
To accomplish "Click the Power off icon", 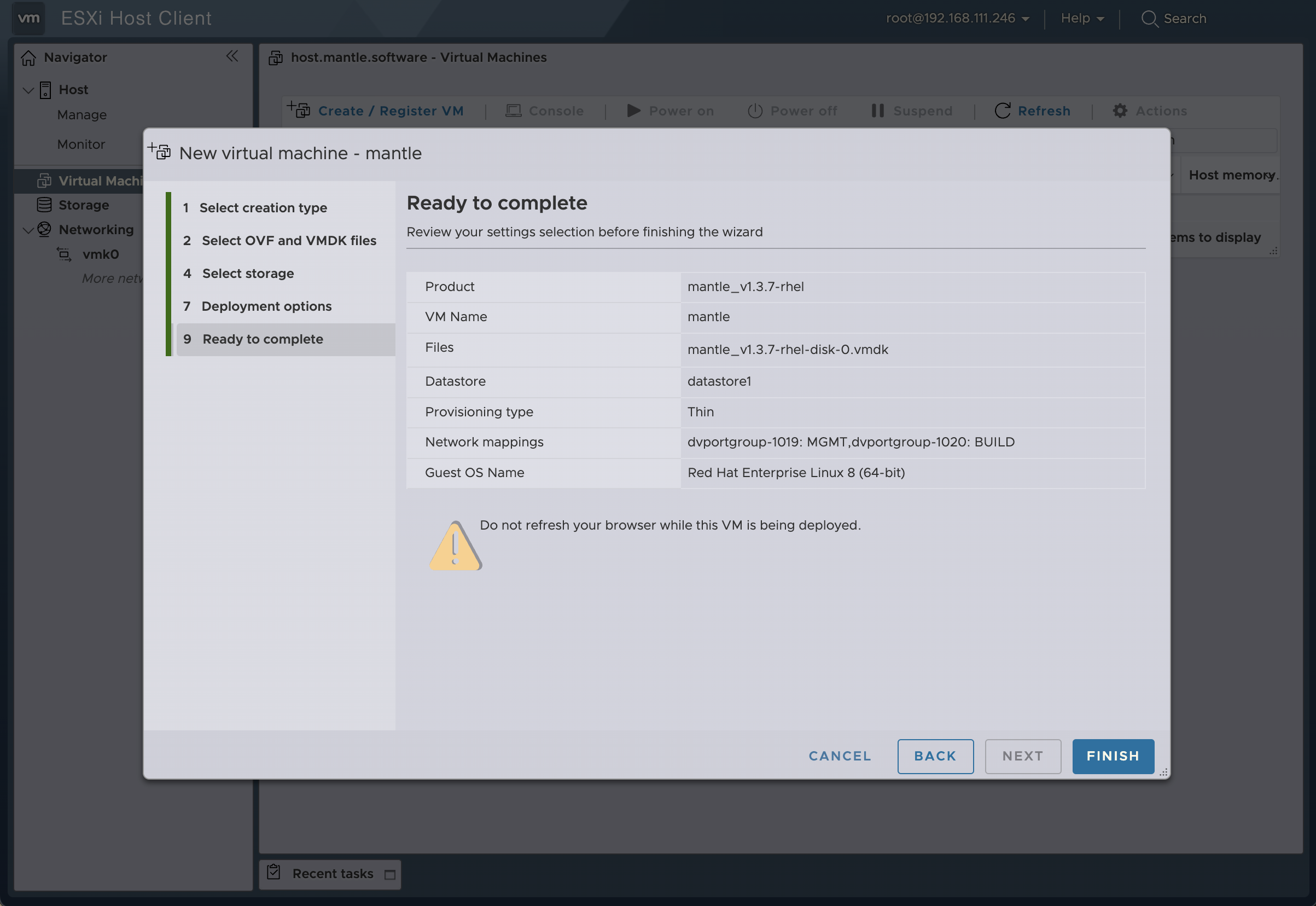I will (x=755, y=111).
